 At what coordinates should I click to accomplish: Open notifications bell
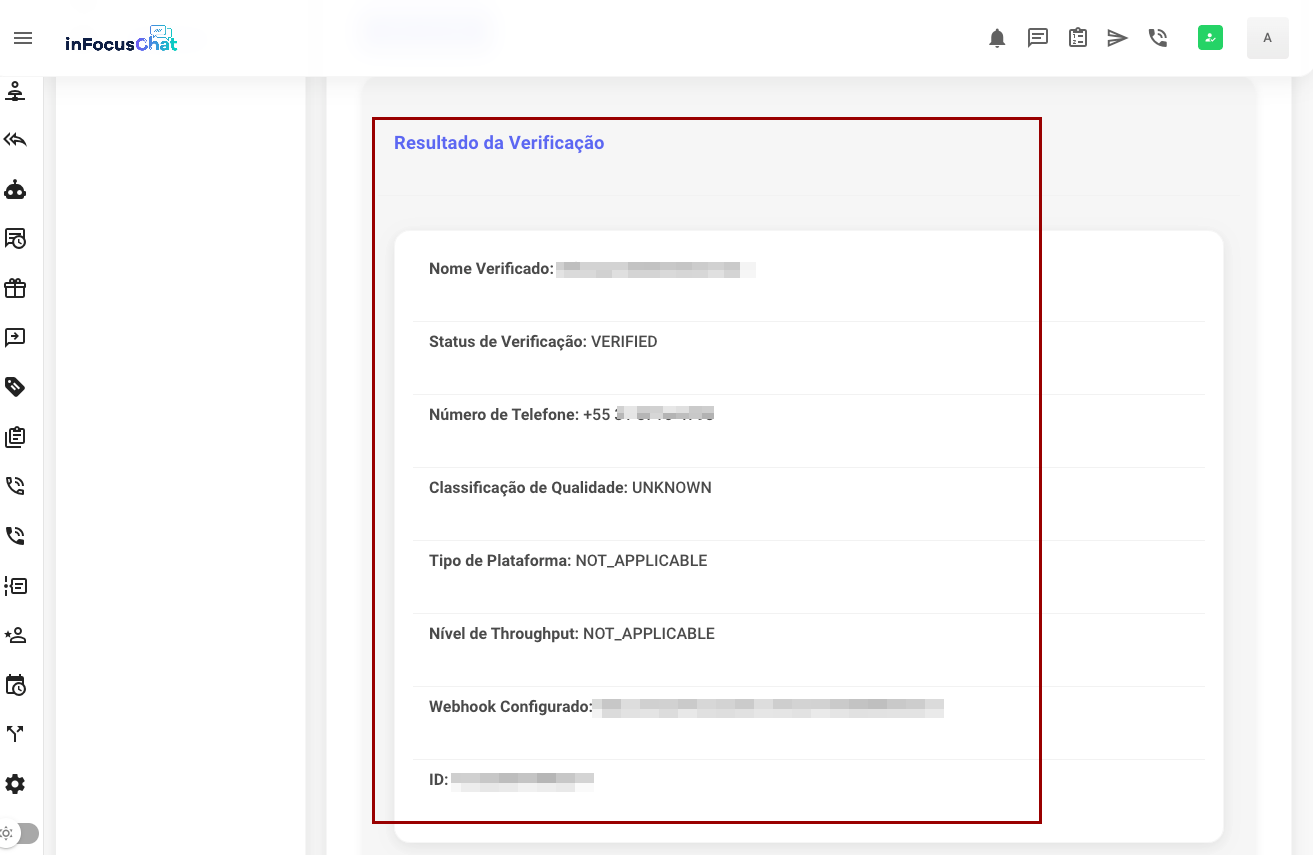click(997, 39)
